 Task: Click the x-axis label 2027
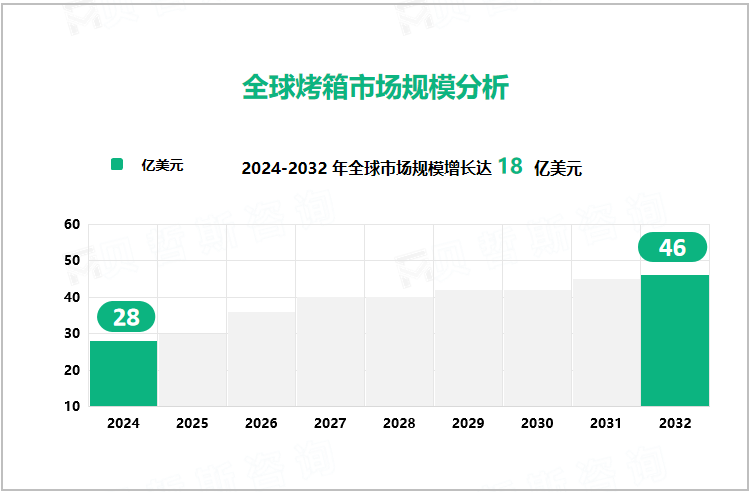pos(330,423)
